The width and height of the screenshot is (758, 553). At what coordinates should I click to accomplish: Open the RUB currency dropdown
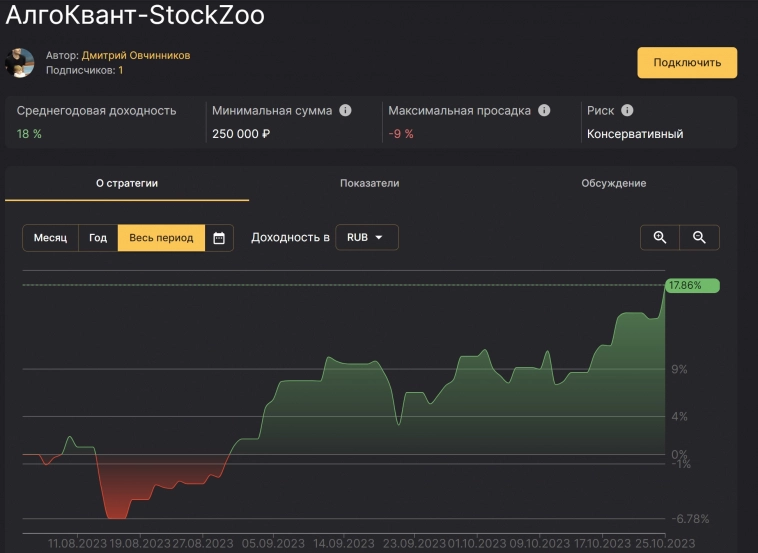point(366,238)
